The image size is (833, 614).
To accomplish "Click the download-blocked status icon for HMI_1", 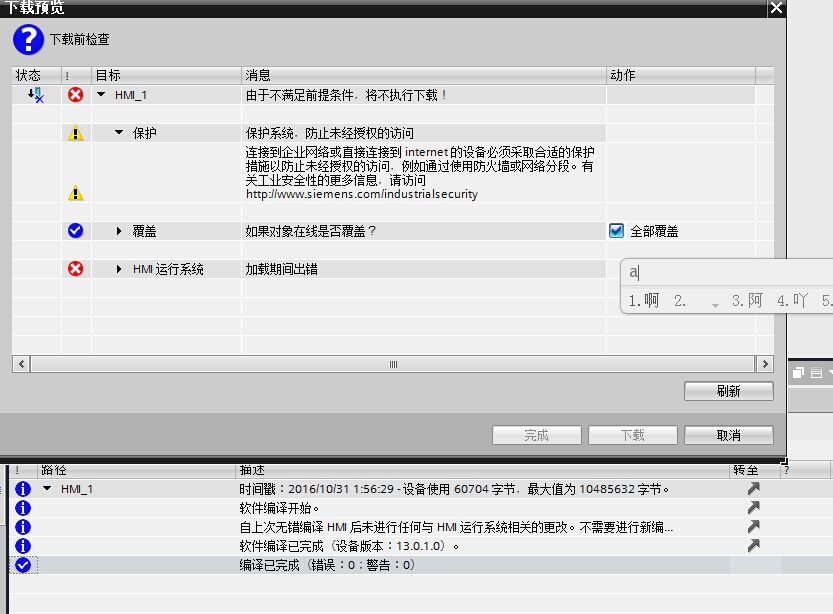I will [36, 95].
